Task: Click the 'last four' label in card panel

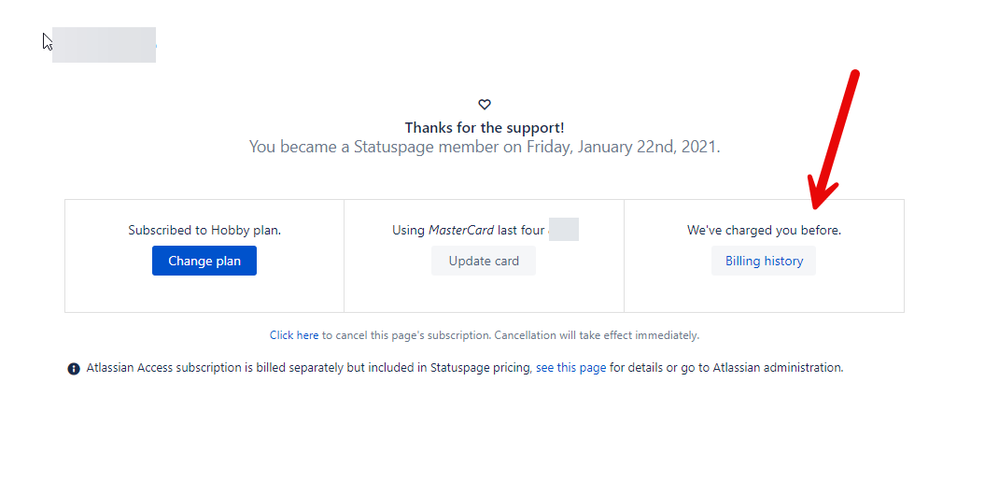Action: pos(521,230)
